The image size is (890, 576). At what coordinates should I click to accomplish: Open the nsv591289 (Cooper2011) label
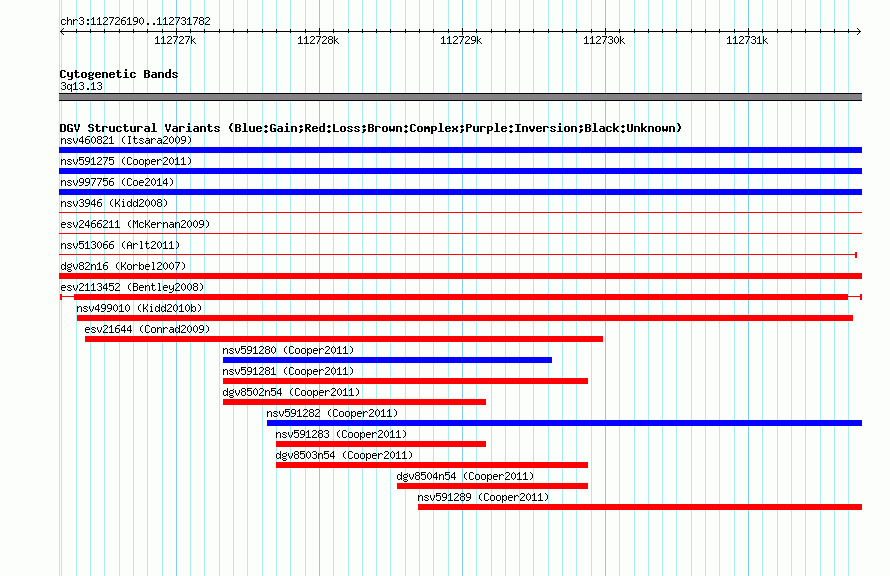click(x=483, y=497)
